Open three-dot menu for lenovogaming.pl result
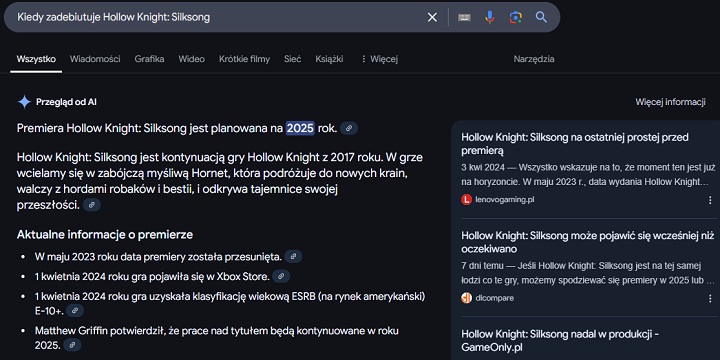The height and width of the screenshot is (360, 720). (710, 200)
